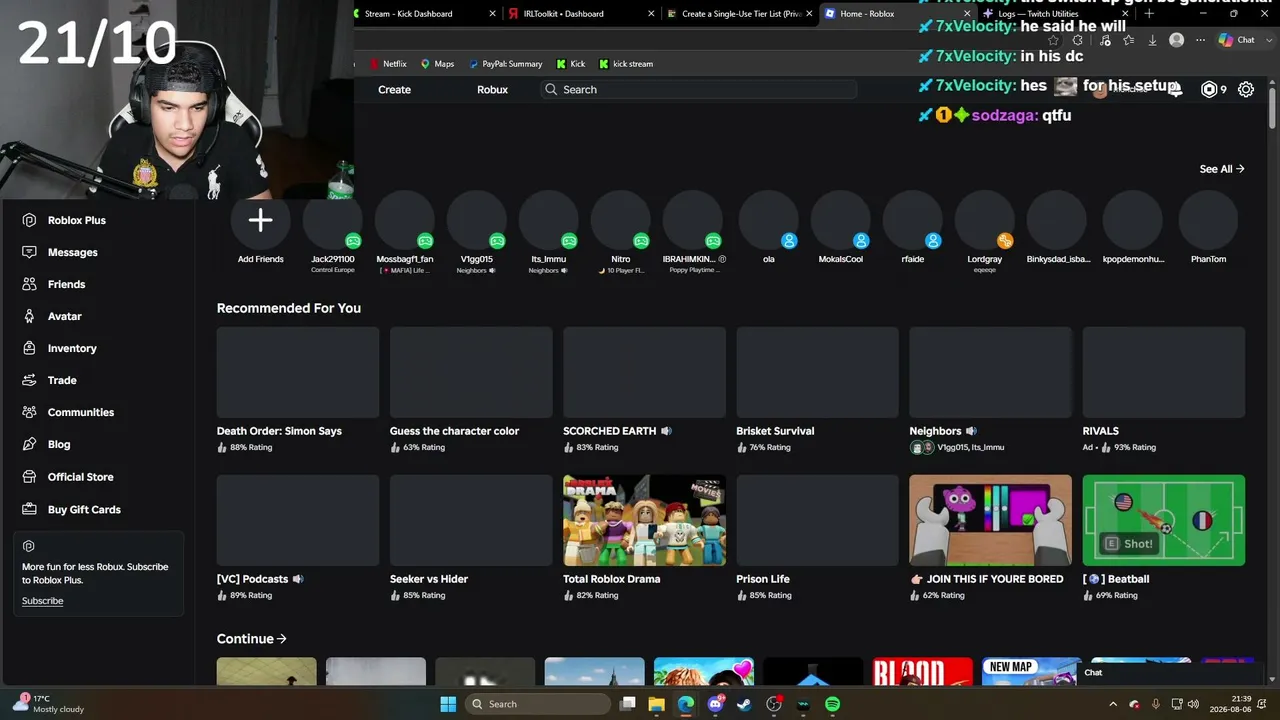This screenshot has width=1280, height=720.
Task: Open the Inventory sidebar icon
Action: point(29,348)
